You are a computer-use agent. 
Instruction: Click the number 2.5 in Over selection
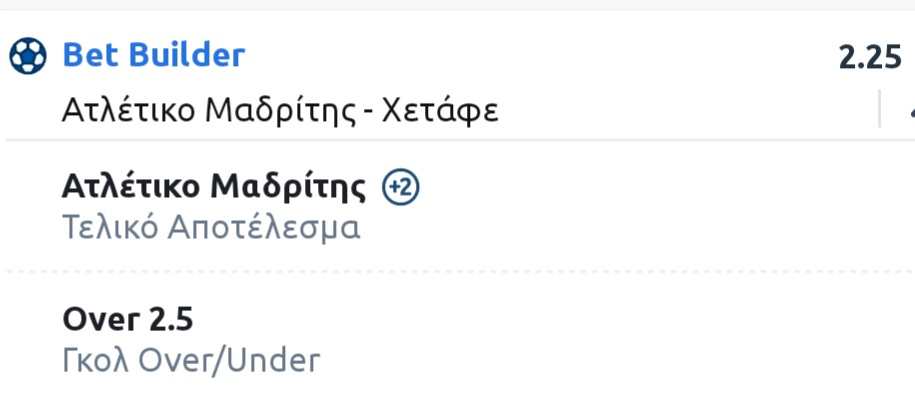click(x=171, y=319)
